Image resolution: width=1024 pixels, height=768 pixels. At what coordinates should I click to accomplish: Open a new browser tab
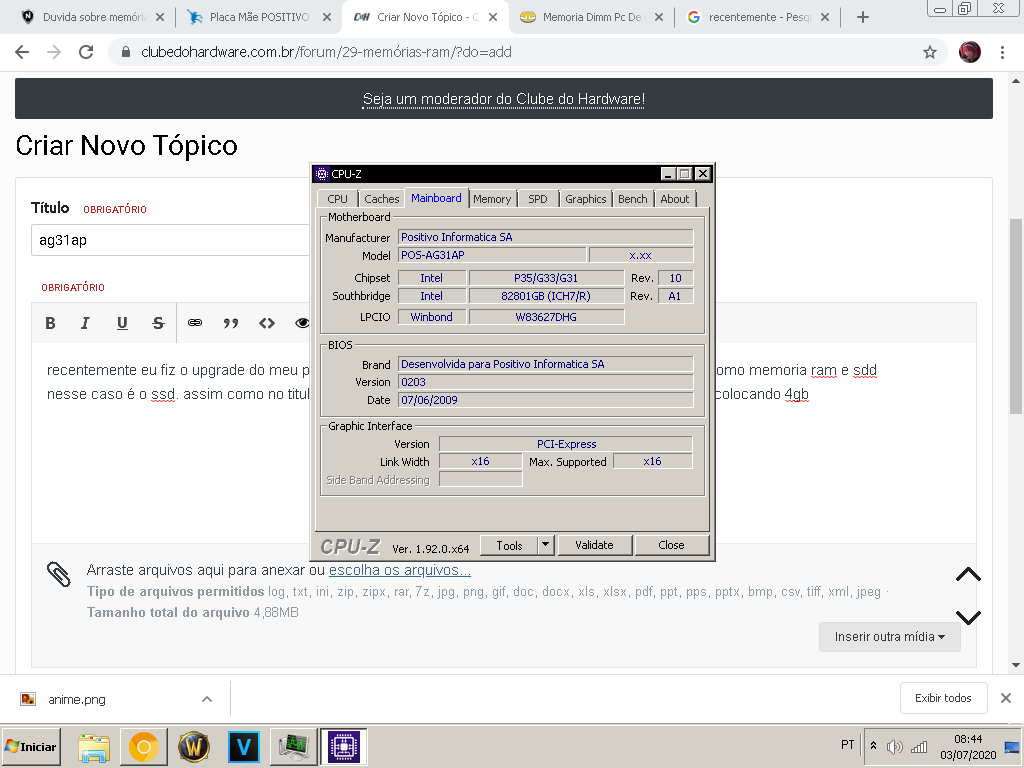coord(863,17)
